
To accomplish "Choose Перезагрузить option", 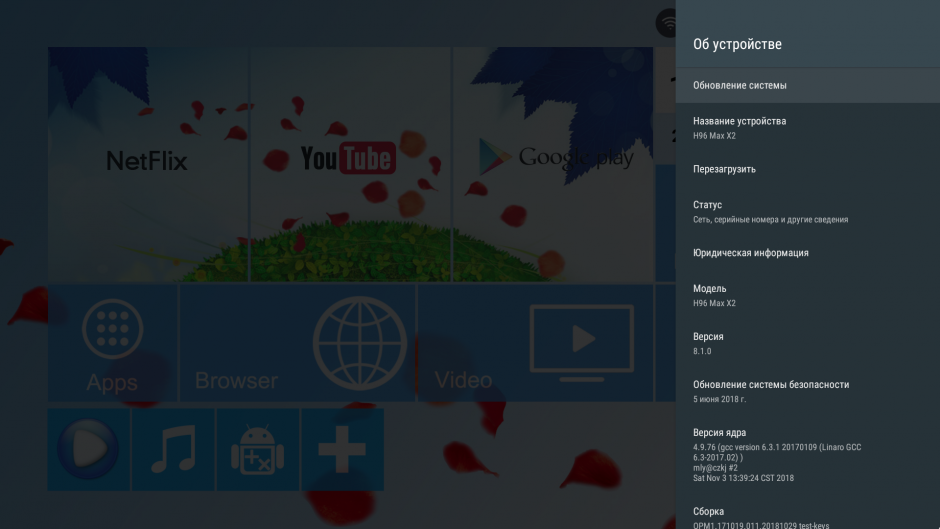I will click(x=808, y=169).
